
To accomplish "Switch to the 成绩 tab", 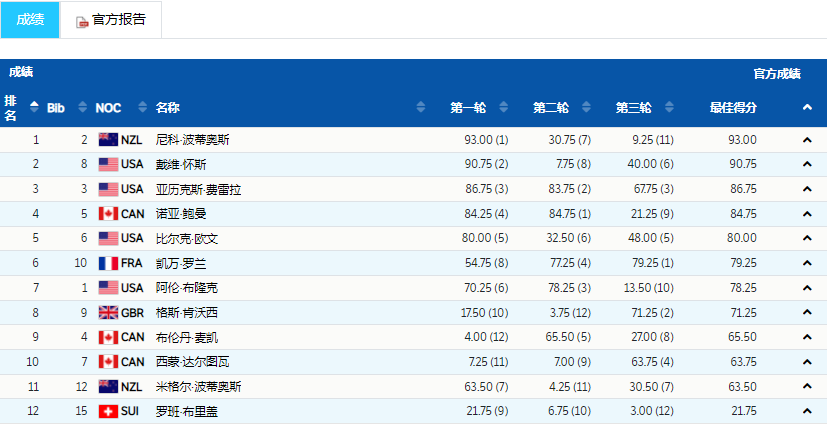I will click(x=30, y=20).
